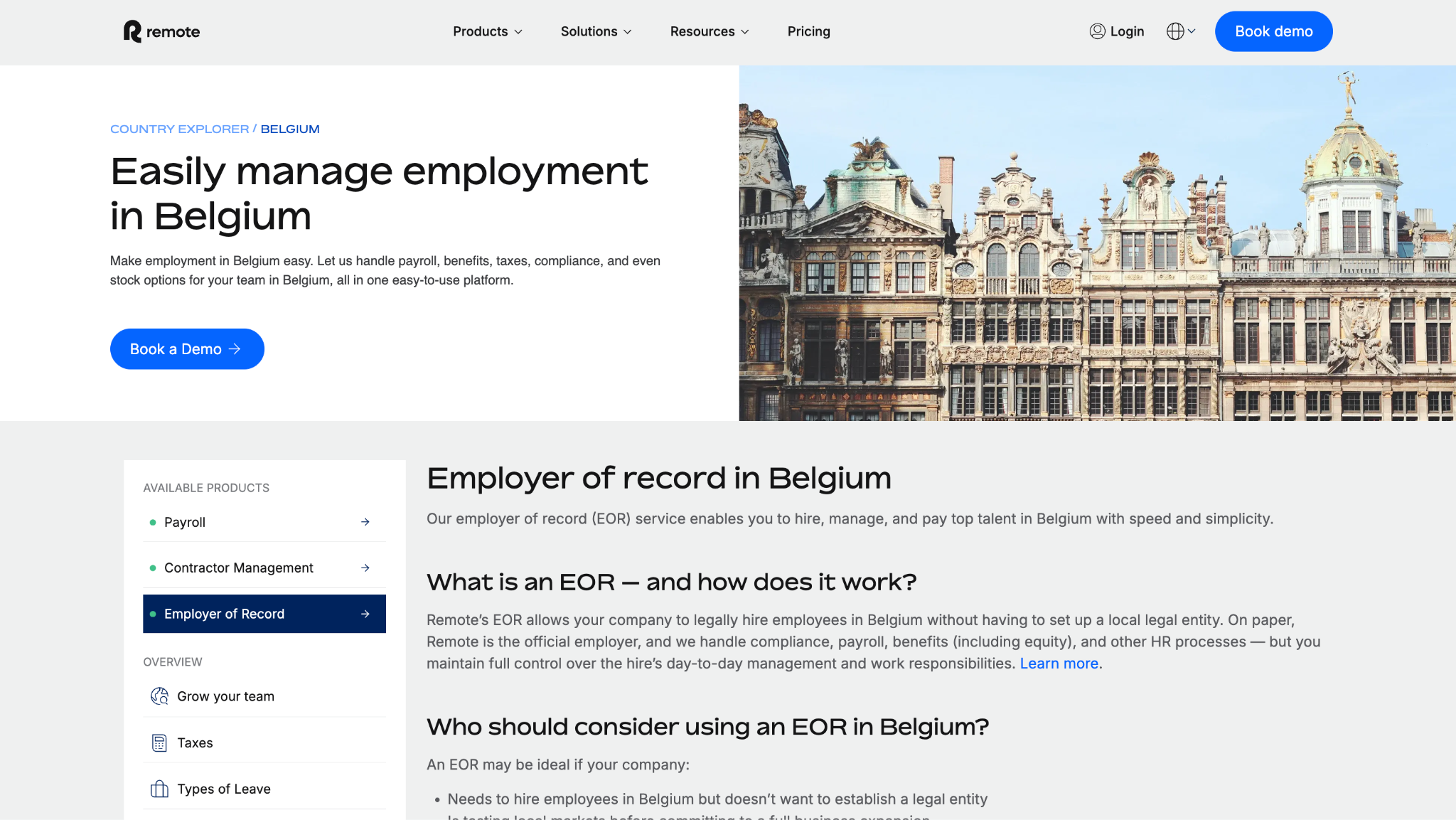The height and width of the screenshot is (820, 1456).
Task: Expand the language chevron arrow
Action: point(1192,31)
